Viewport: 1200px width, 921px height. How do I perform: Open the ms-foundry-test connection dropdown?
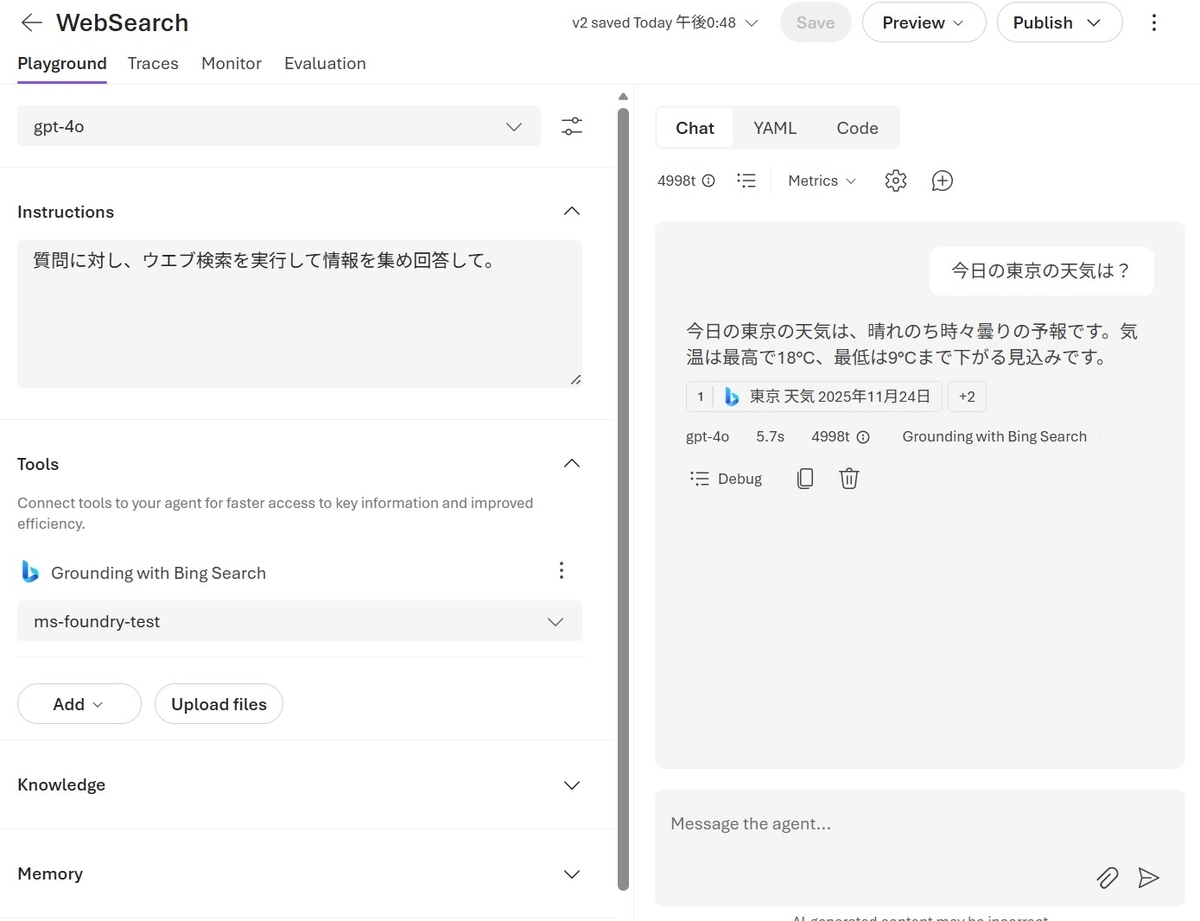point(300,621)
